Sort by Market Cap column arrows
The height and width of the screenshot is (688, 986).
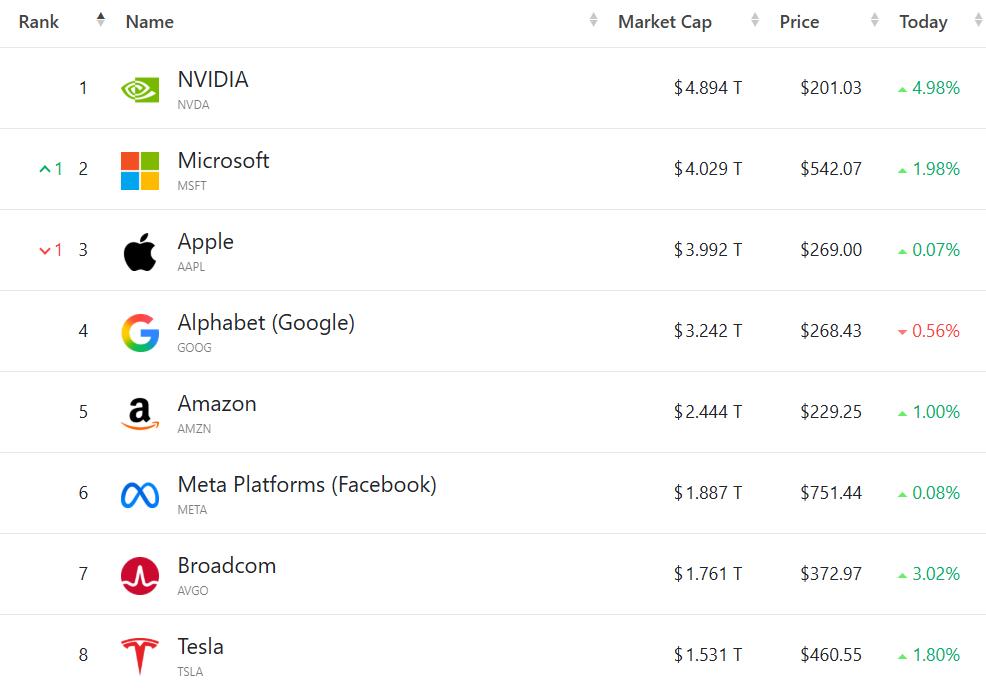[755, 20]
